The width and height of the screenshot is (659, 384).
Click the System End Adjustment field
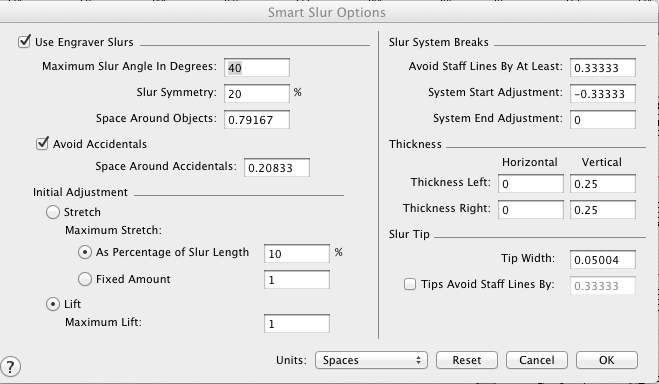point(603,120)
